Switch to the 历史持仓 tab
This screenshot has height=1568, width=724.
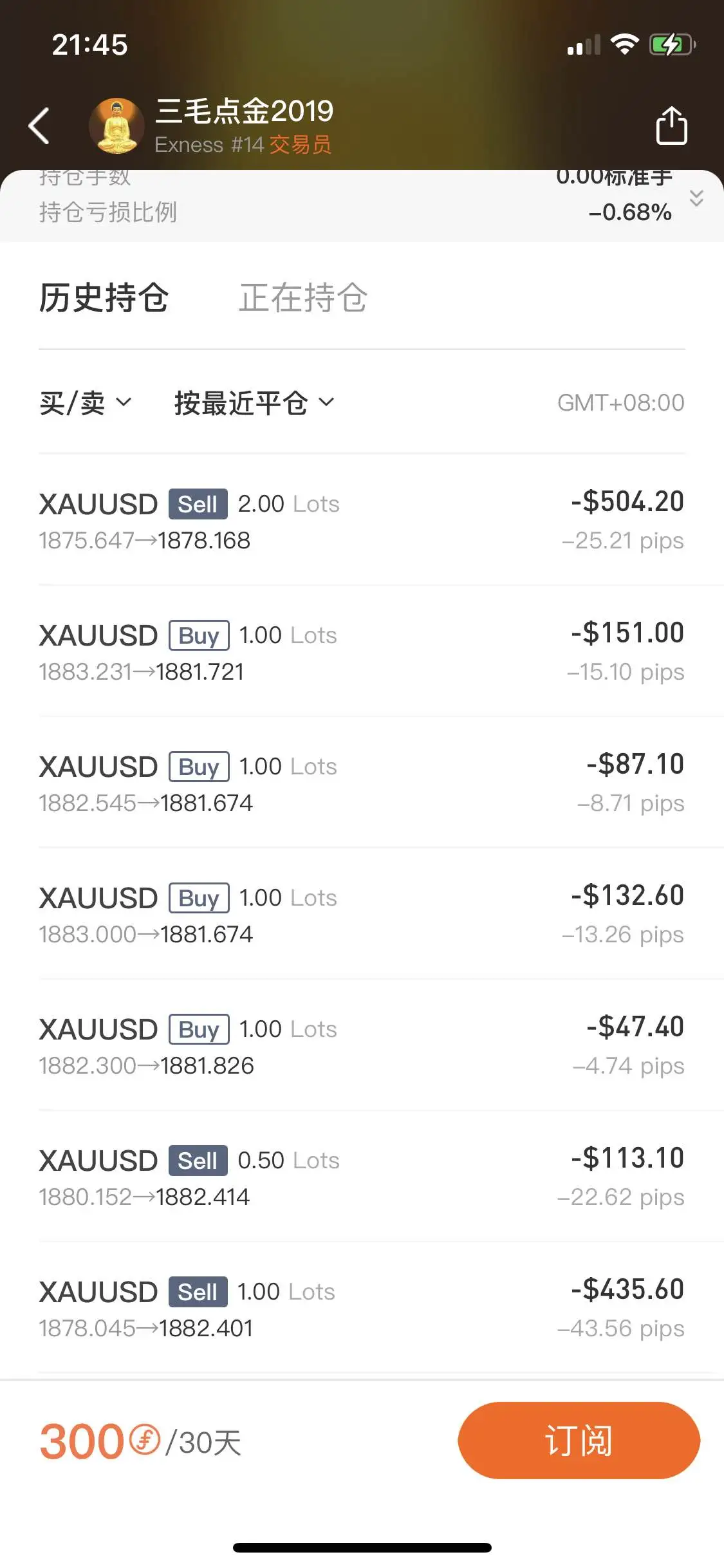coord(104,297)
